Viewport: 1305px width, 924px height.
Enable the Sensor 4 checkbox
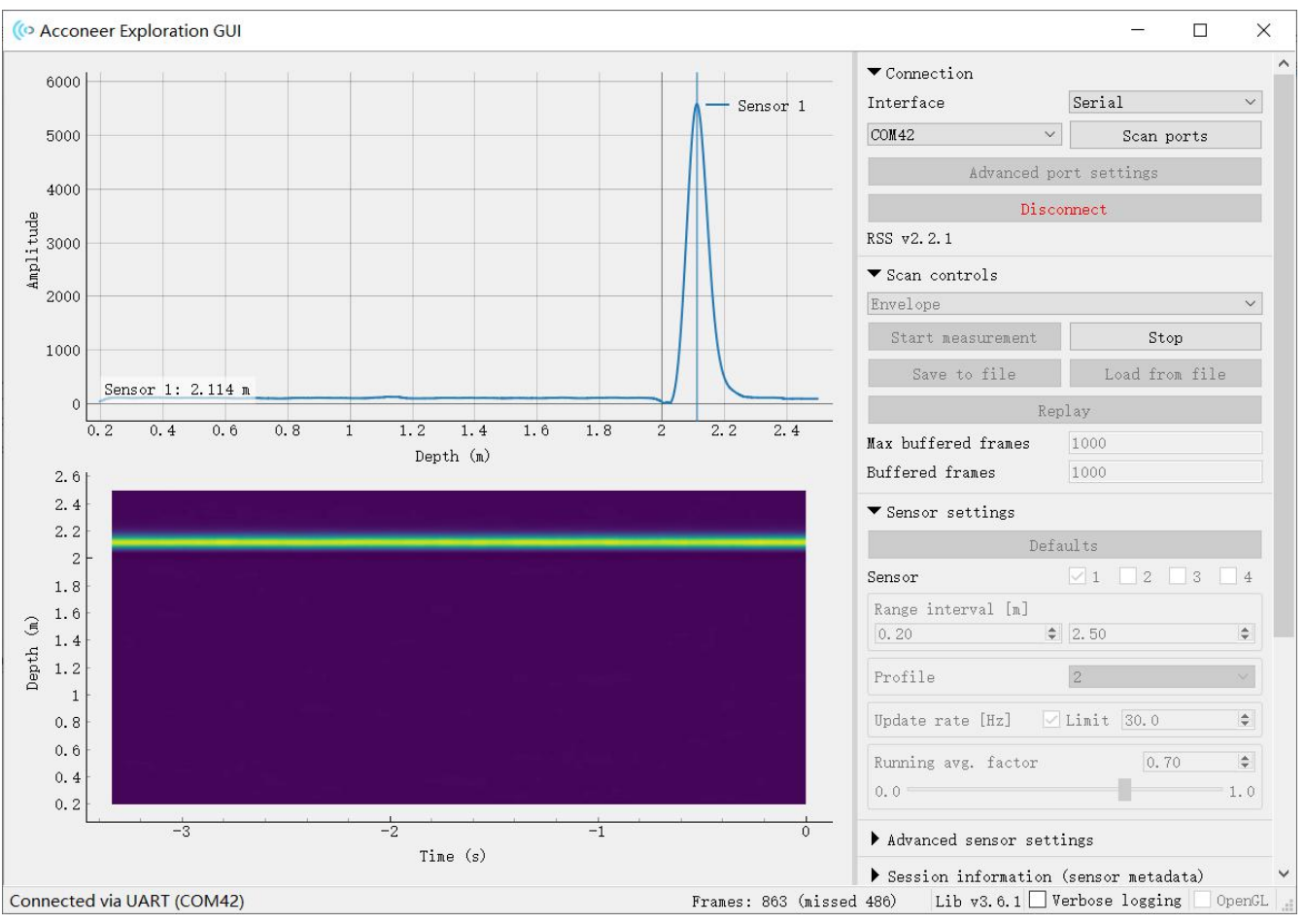coord(1228,577)
